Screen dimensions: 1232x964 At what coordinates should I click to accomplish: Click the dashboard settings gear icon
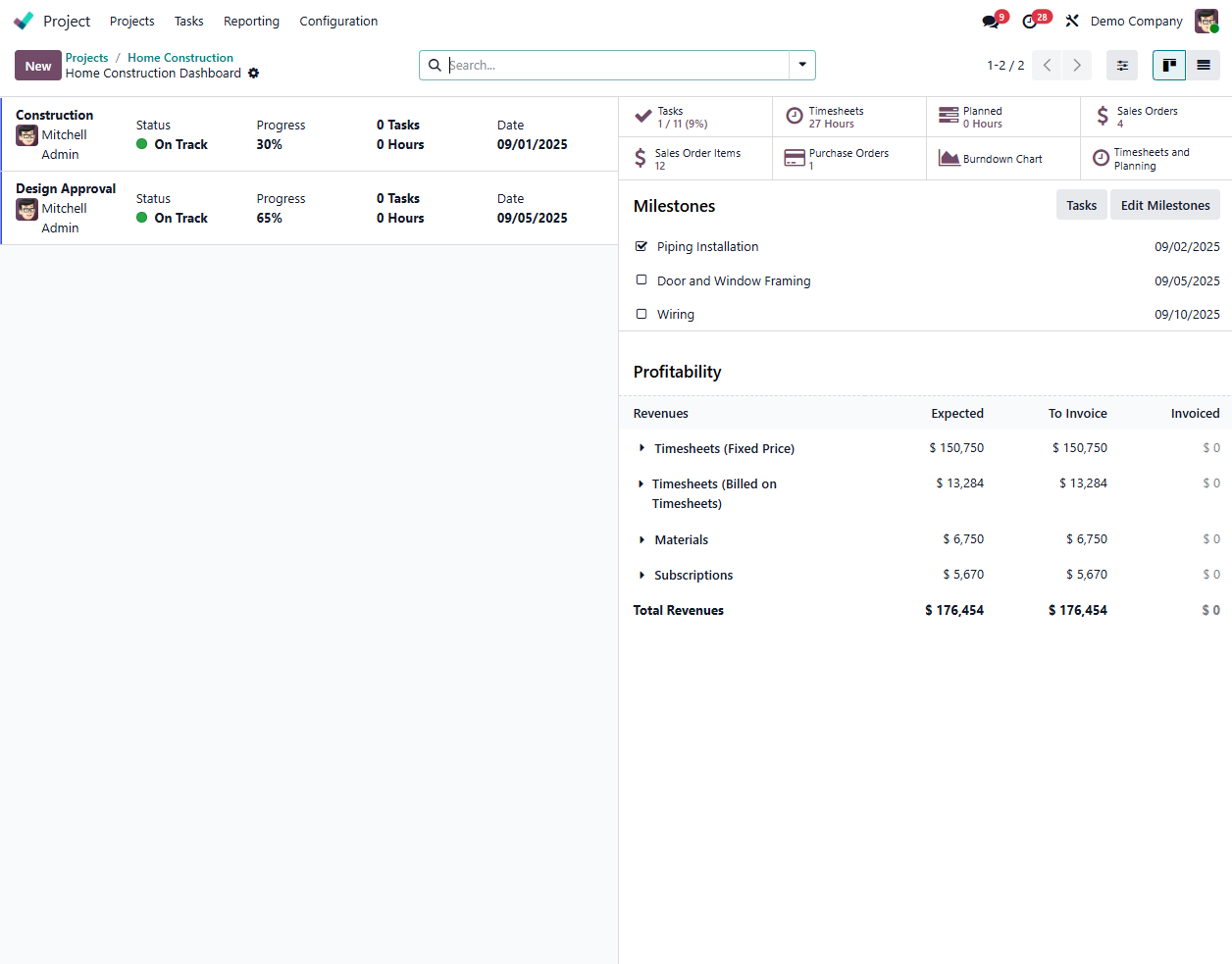coord(254,74)
